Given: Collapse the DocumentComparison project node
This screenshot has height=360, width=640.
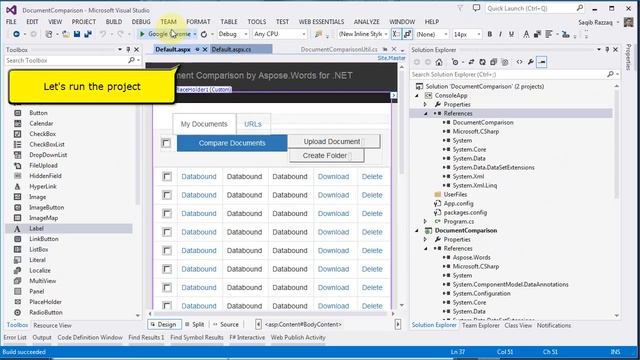Looking at the screenshot, I should 417,231.
